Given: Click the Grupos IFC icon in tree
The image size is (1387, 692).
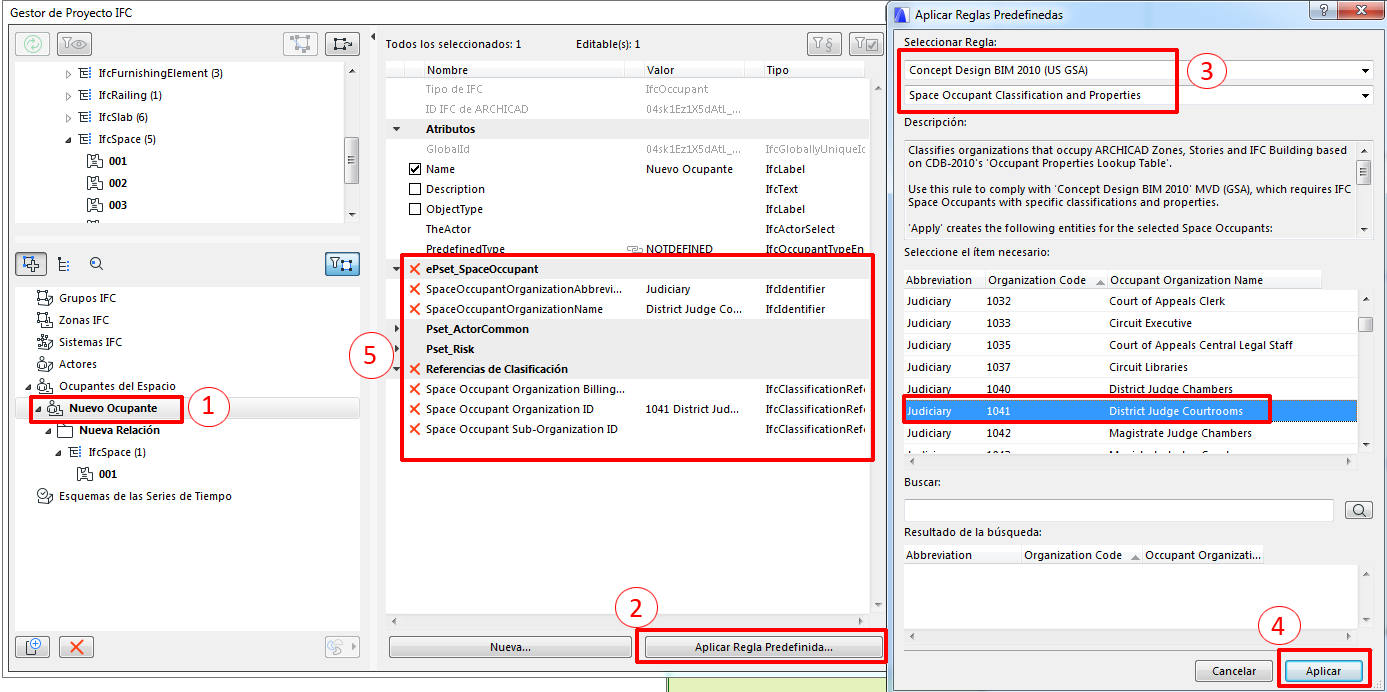Looking at the screenshot, I should click(x=44, y=298).
